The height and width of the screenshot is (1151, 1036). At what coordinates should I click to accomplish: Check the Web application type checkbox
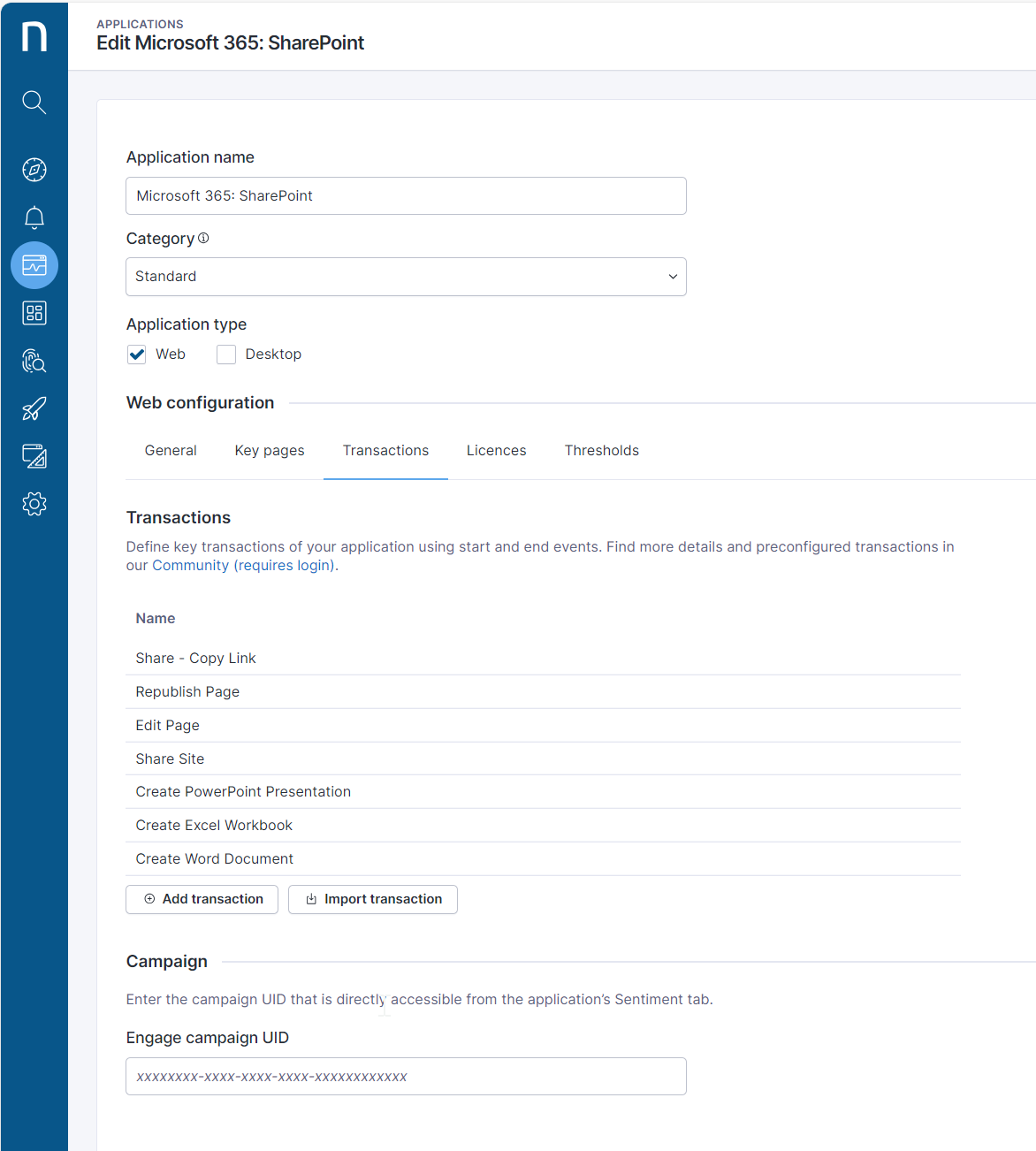[137, 354]
